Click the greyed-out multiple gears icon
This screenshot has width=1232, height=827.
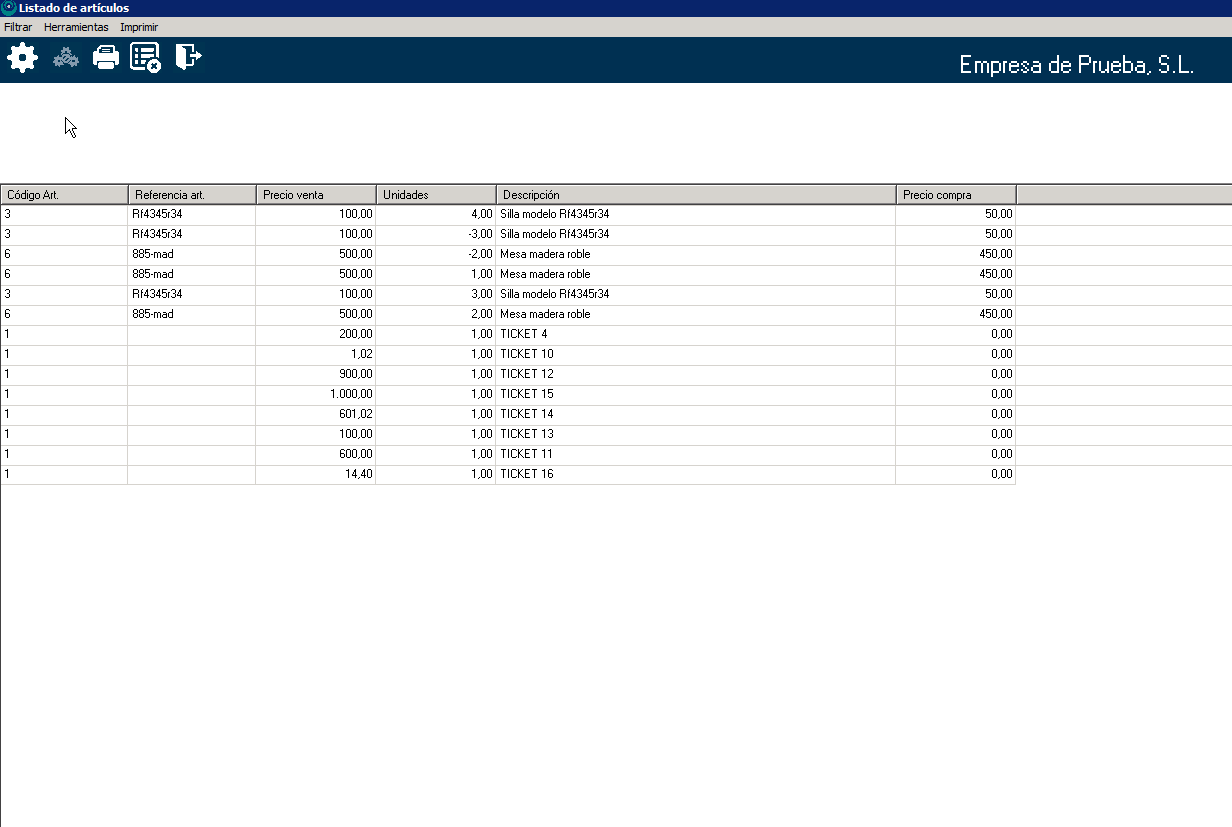point(65,58)
